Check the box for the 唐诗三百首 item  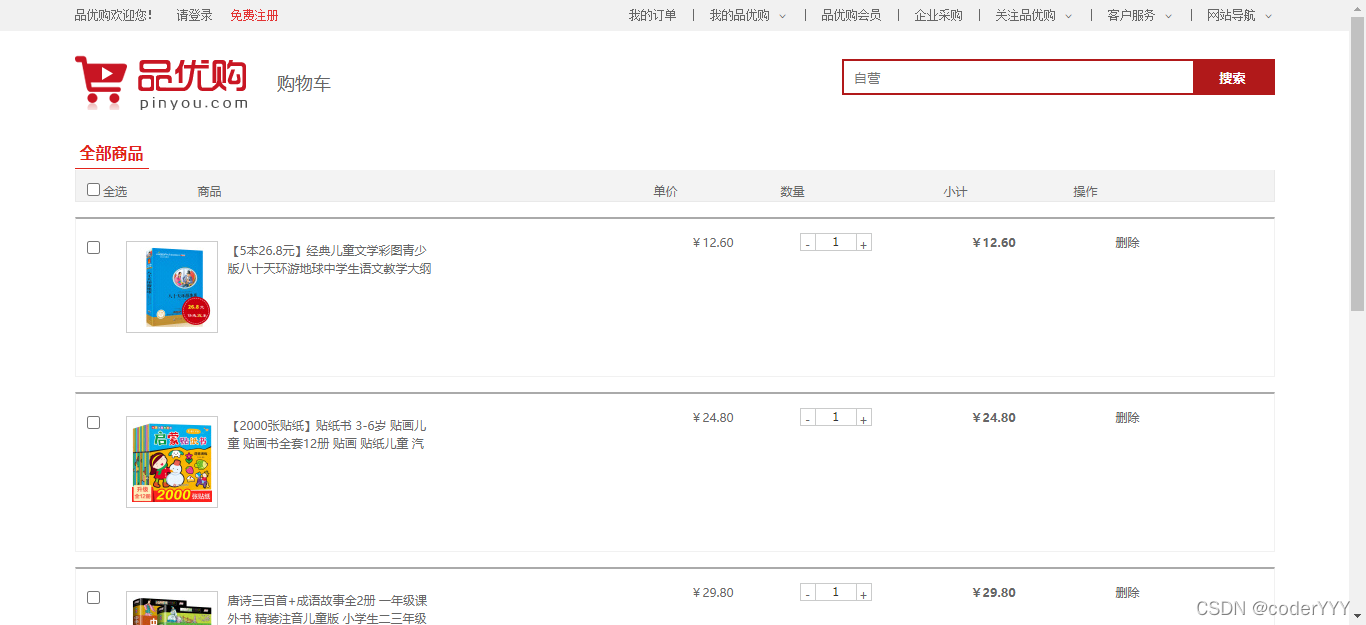(93, 597)
